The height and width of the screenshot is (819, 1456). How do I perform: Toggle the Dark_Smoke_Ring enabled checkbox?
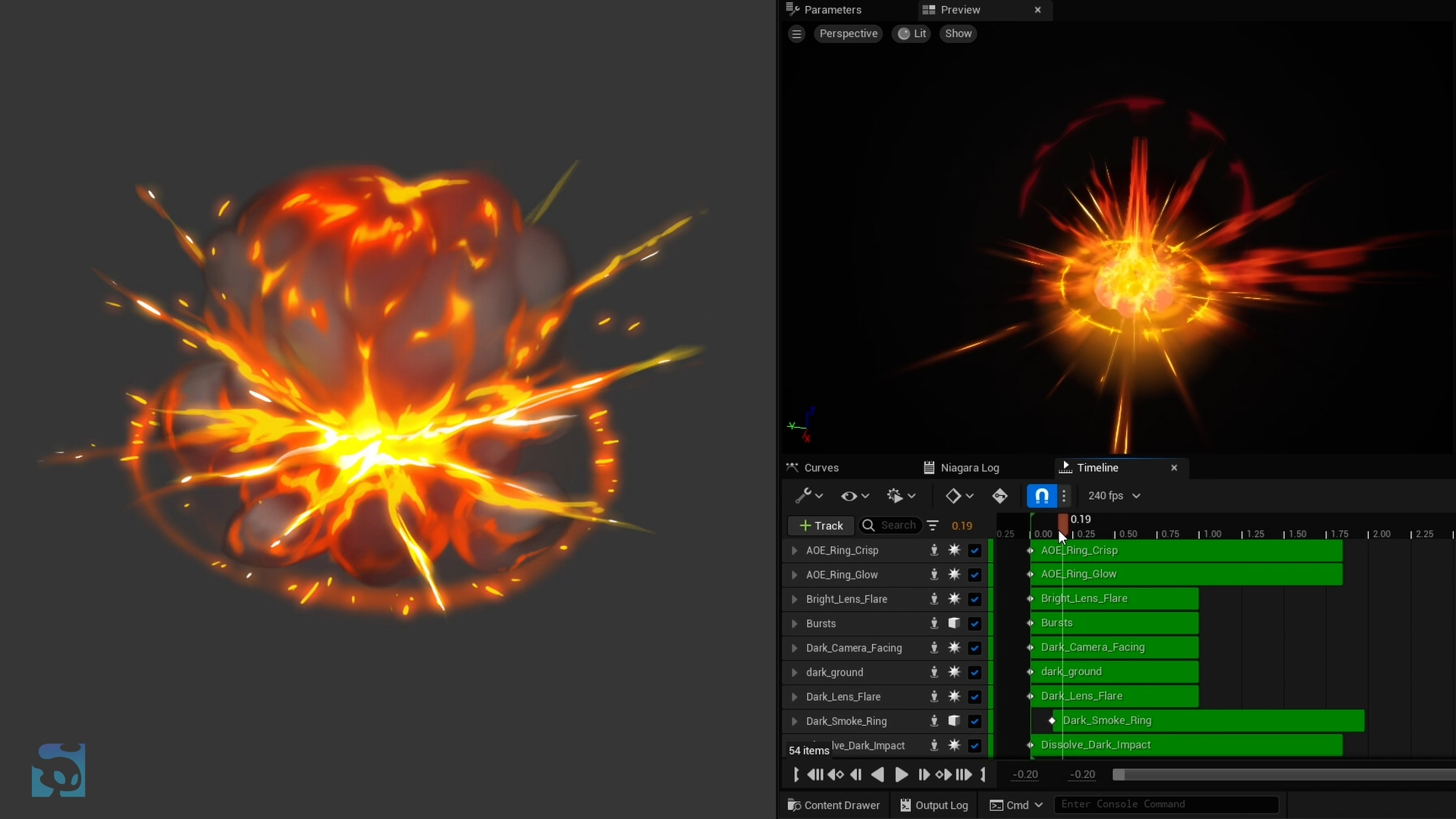tap(974, 721)
